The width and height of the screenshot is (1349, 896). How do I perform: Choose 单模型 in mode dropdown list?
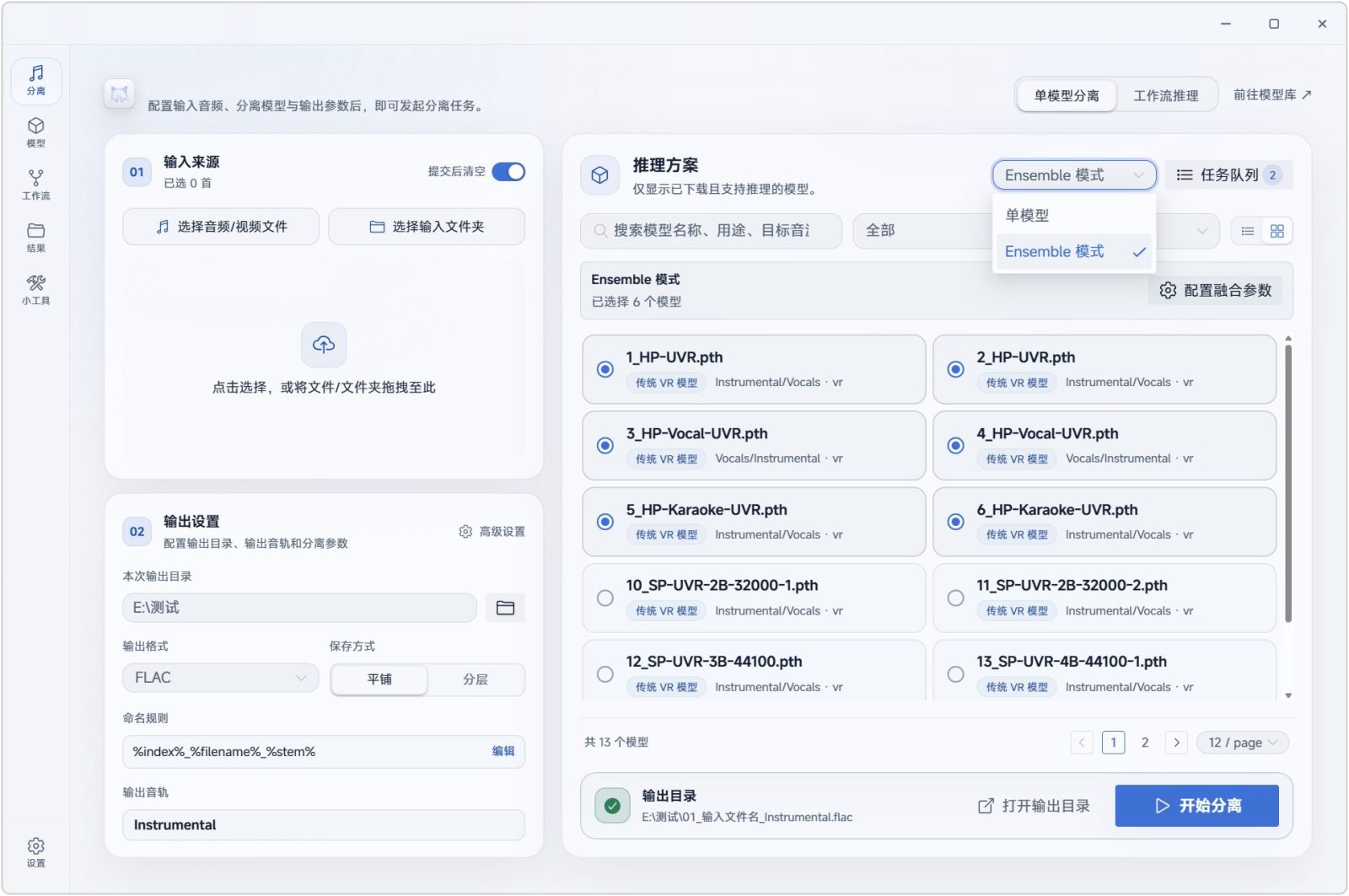coord(1074,215)
